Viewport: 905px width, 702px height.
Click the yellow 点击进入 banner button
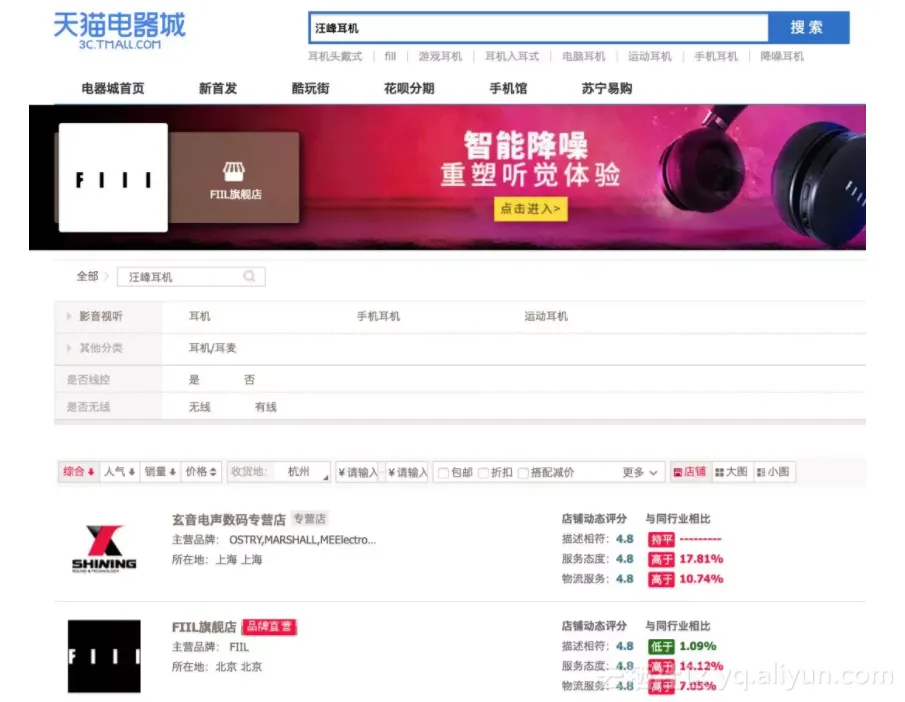click(530, 209)
